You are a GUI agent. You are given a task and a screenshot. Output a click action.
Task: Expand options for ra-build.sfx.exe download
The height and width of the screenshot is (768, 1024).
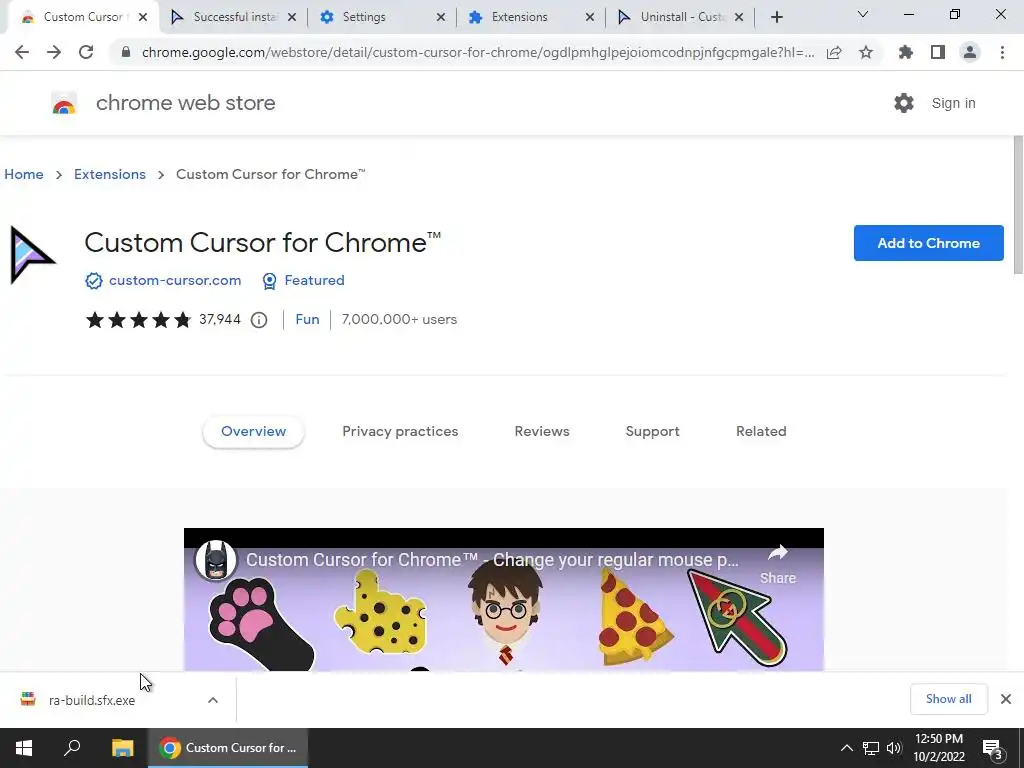(x=213, y=700)
